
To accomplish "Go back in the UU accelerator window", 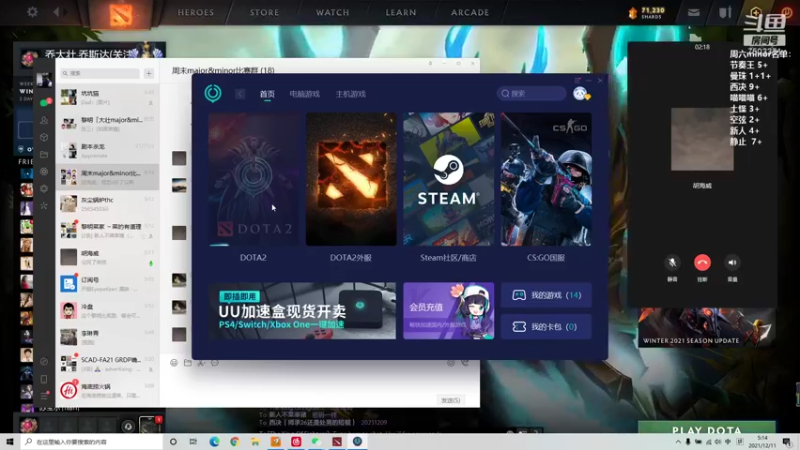I will click(x=240, y=94).
